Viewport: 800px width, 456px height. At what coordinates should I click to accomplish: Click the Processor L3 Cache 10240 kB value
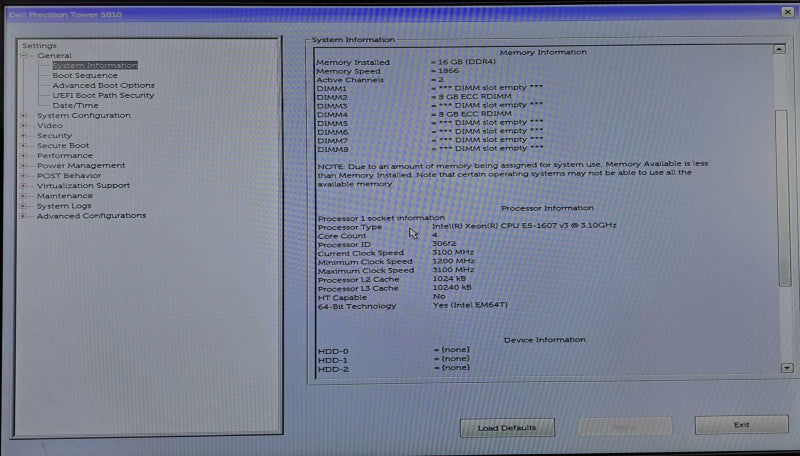(x=452, y=288)
